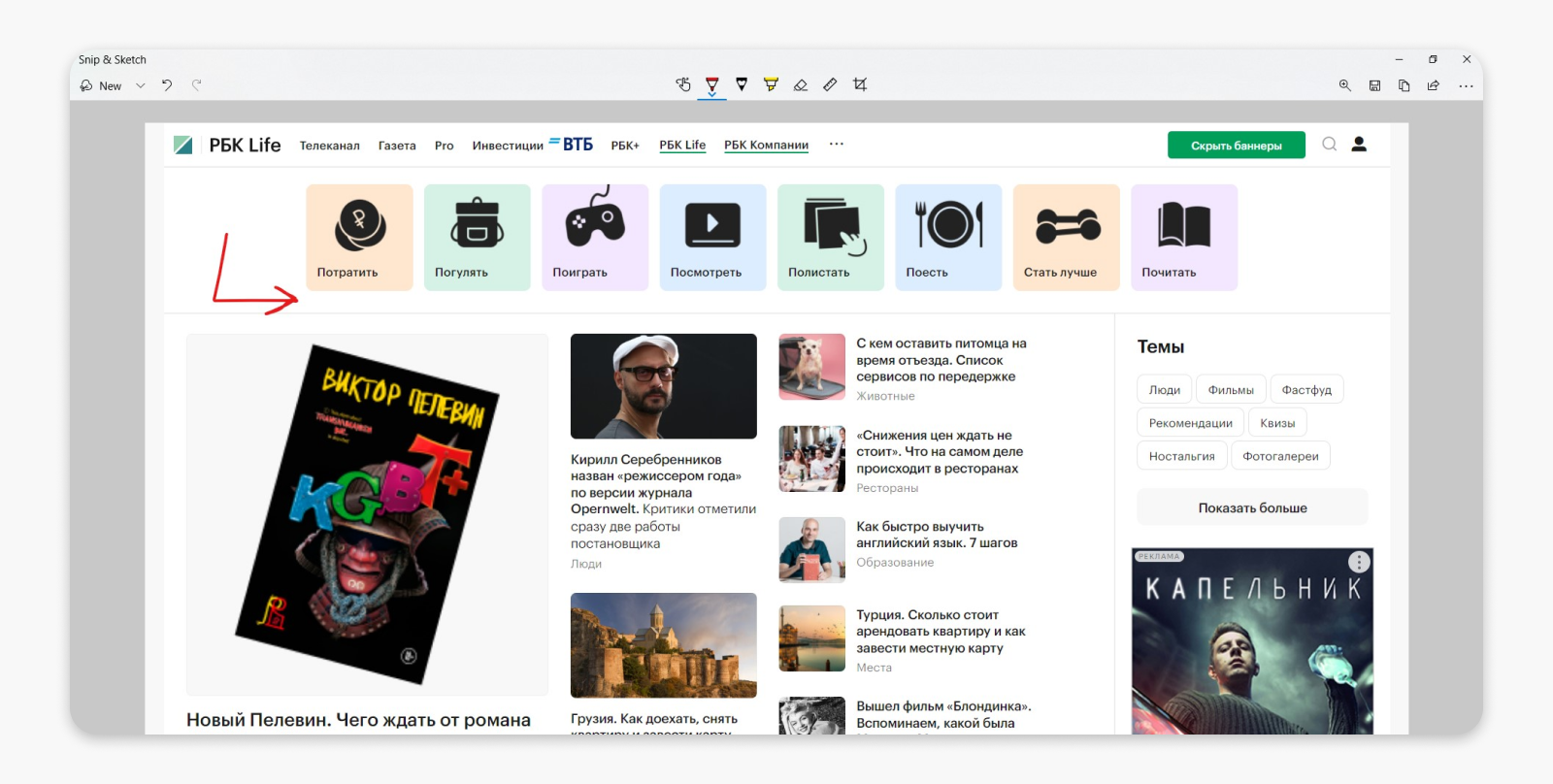Open the Погулять backpack tile
The height and width of the screenshot is (784, 1553).
477,238
